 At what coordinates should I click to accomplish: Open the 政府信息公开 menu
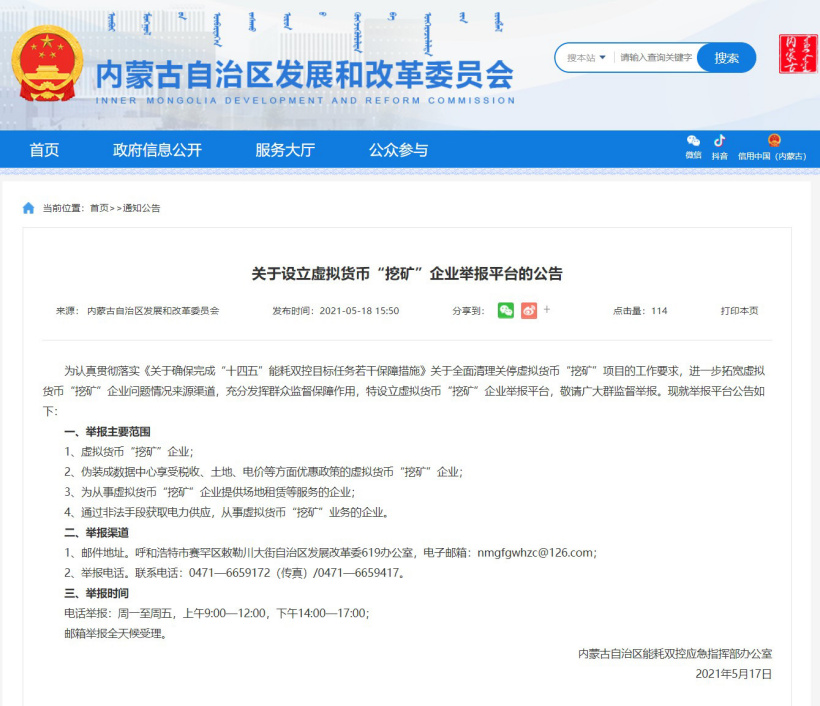point(157,150)
